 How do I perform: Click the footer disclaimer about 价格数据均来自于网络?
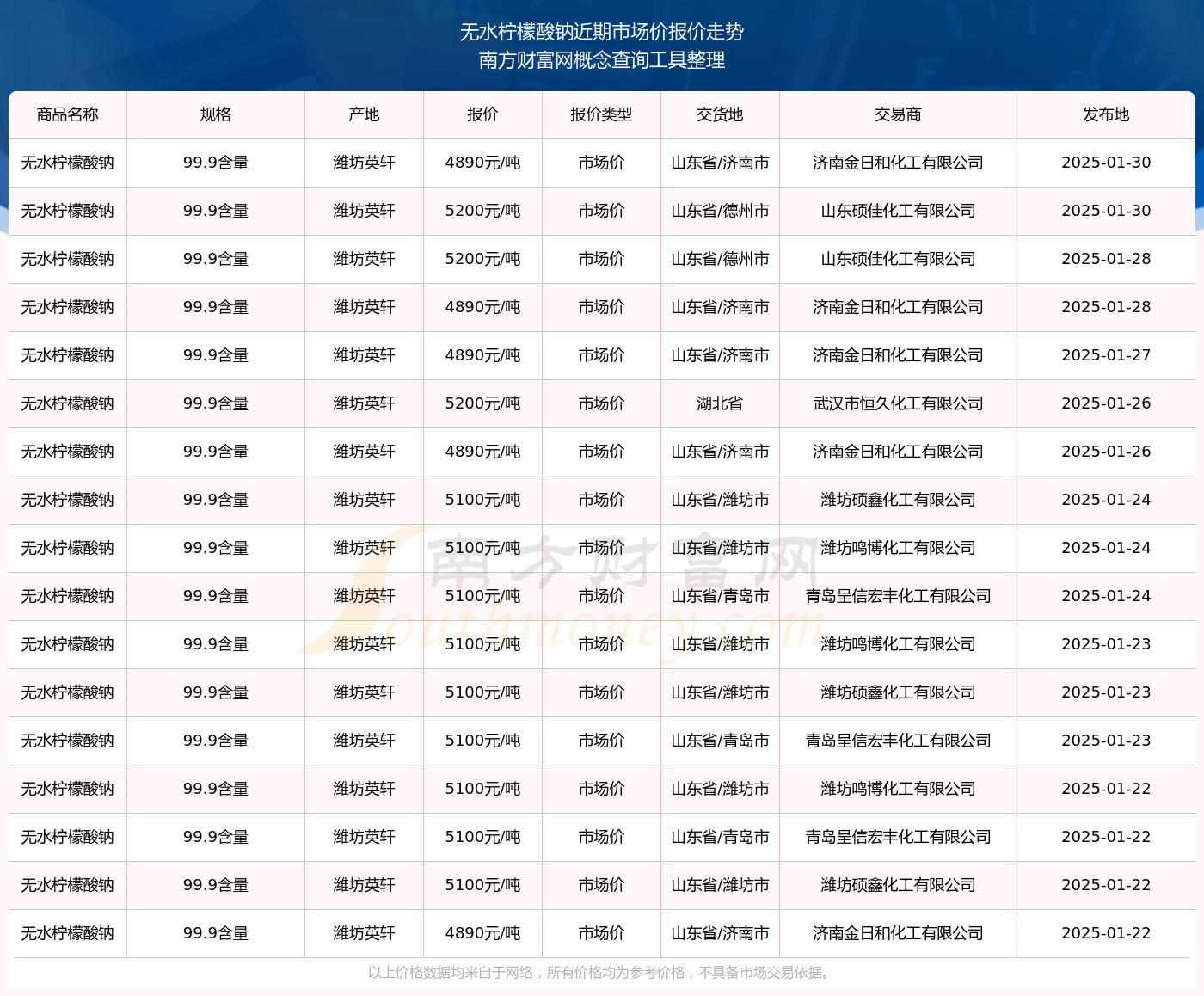click(x=602, y=973)
